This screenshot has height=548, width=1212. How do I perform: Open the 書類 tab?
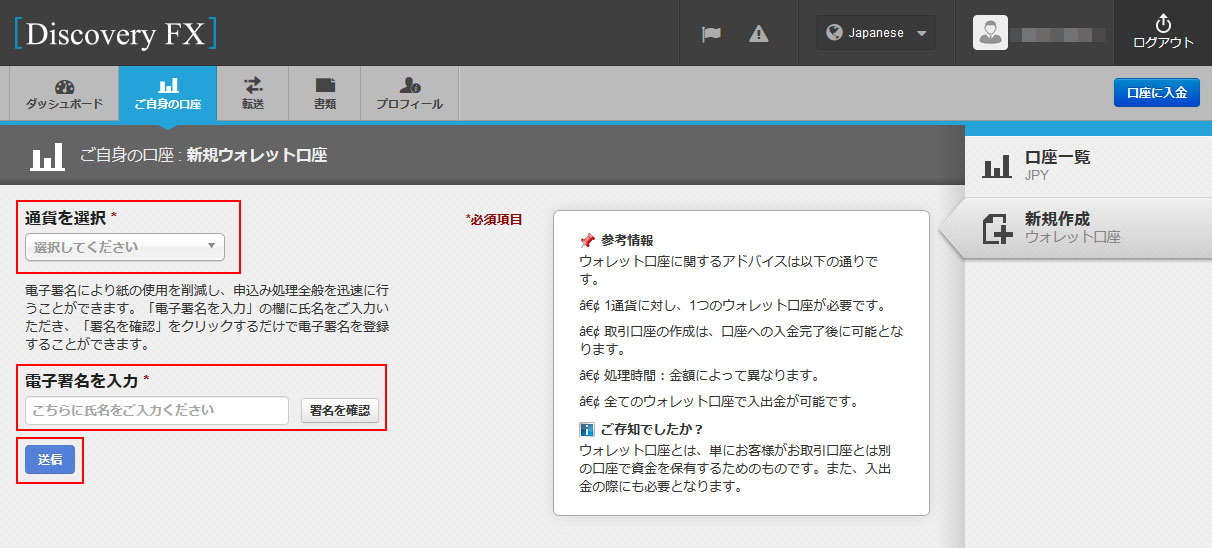tap(324, 94)
